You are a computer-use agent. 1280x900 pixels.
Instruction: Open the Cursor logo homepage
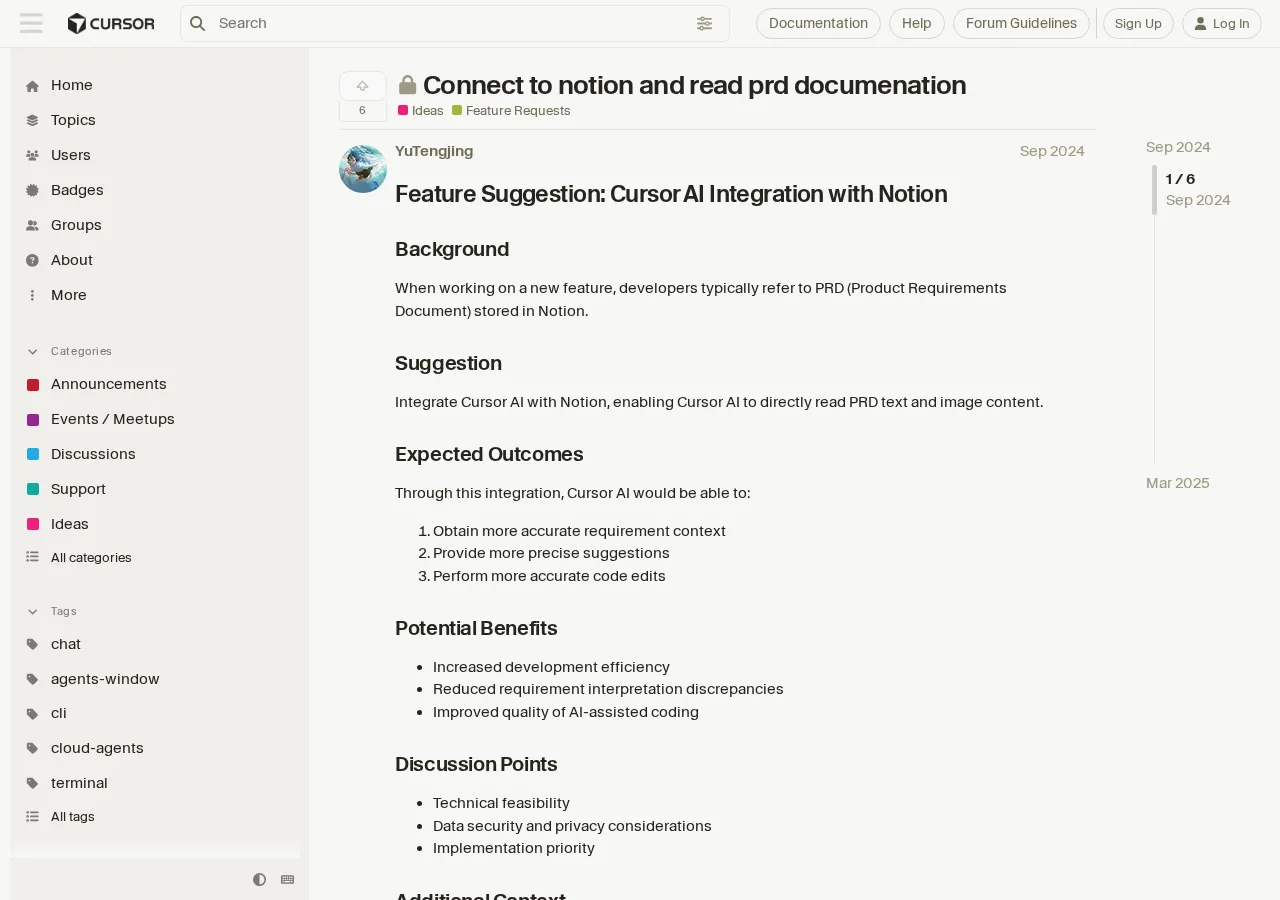[x=111, y=23]
